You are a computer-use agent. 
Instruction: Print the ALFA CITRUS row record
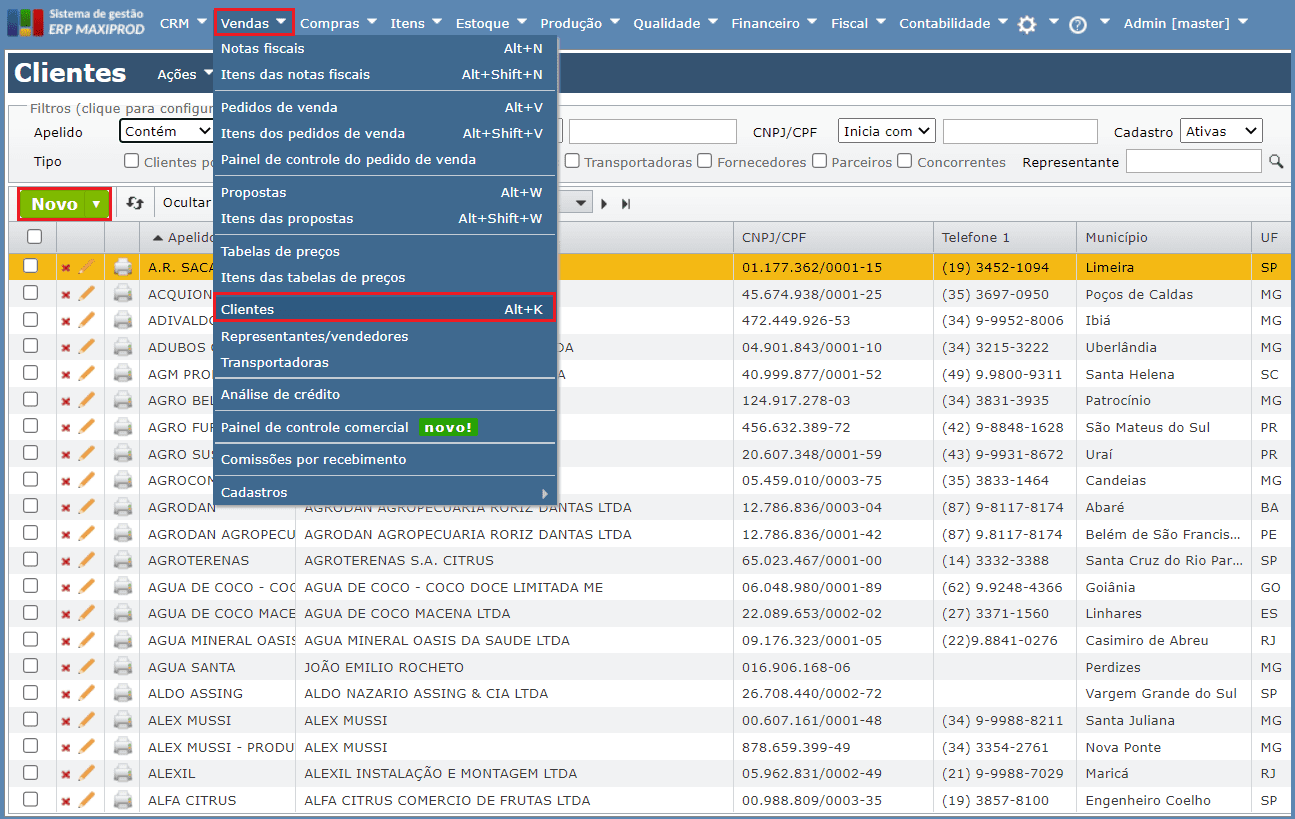(x=123, y=800)
